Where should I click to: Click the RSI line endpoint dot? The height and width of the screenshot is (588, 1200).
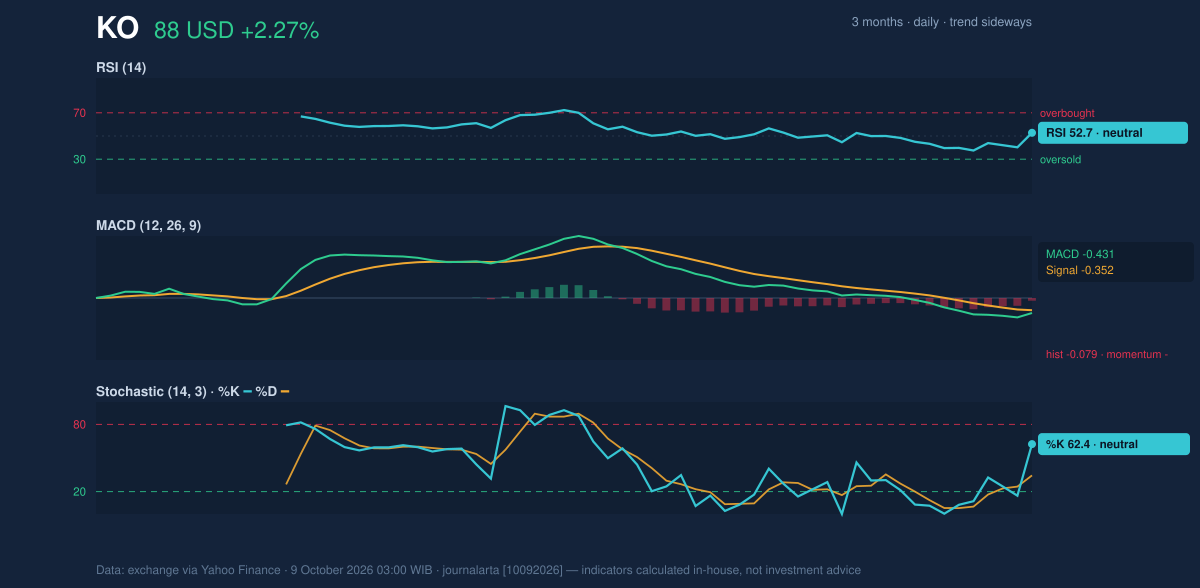pyautogui.click(x=1032, y=133)
